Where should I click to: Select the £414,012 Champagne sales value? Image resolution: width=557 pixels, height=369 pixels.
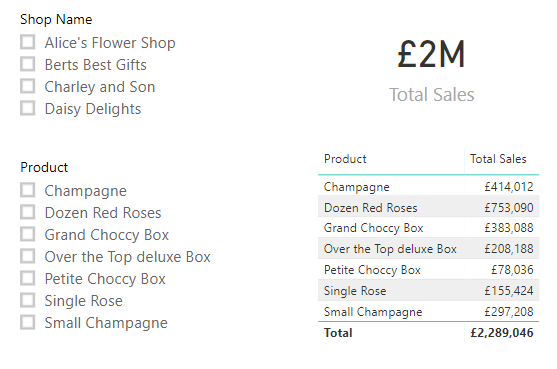(x=509, y=187)
